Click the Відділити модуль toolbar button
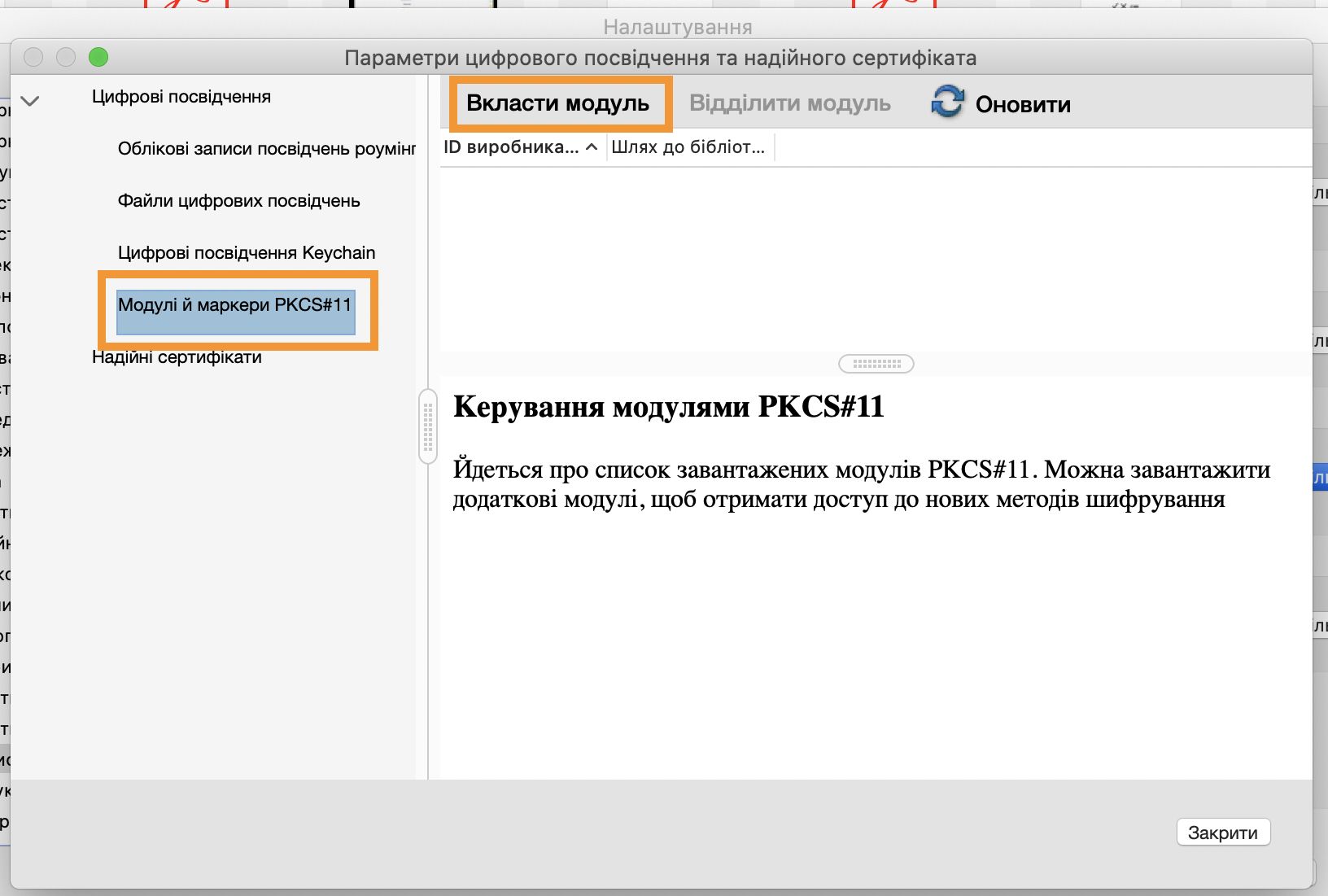The width and height of the screenshot is (1328, 896). point(790,103)
